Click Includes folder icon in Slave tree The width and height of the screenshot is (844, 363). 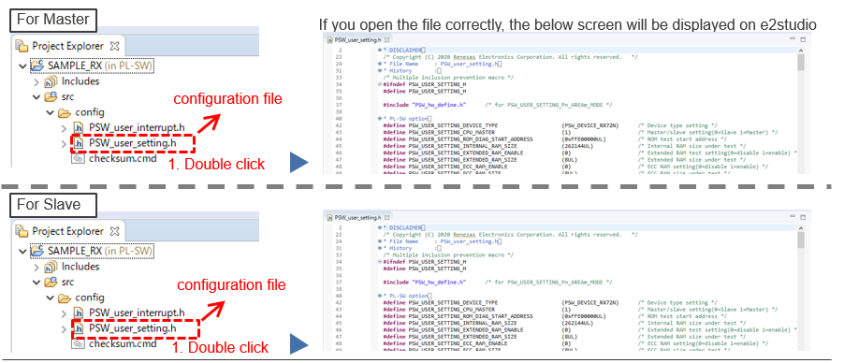pyautogui.click(x=51, y=267)
